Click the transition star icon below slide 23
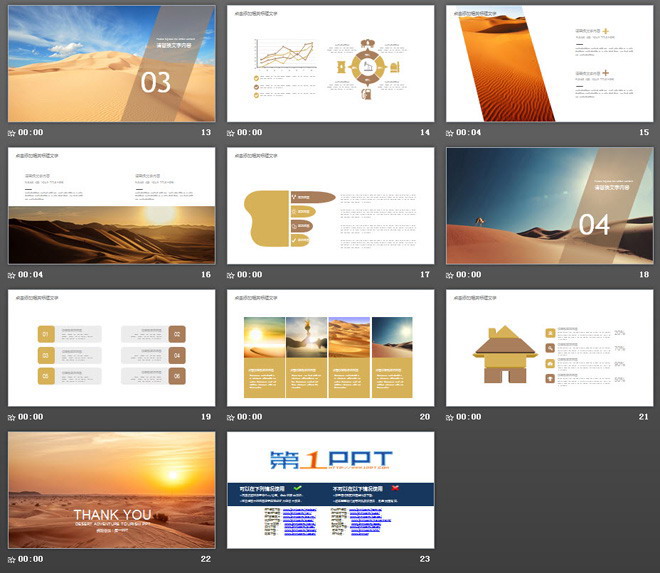660x573 pixels. coord(231,559)
